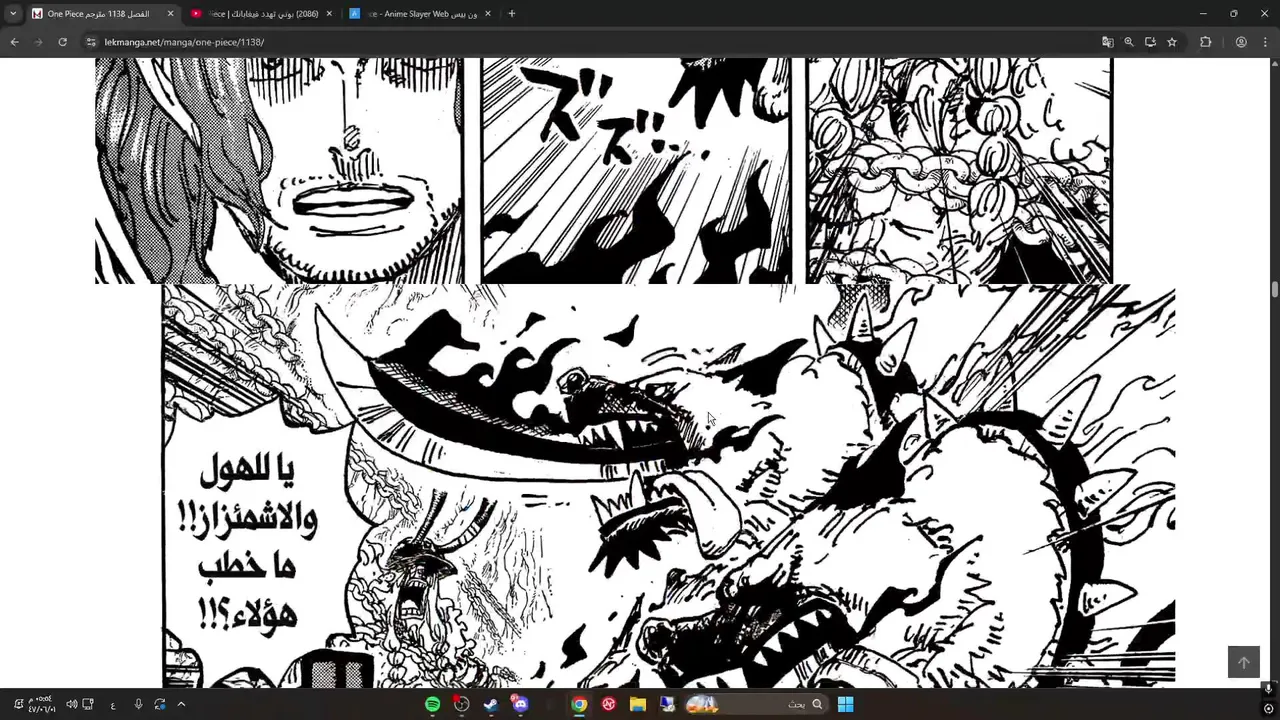Viewport: 1280px width, 720px height.
Task: Switch the input language indicator in the tray
Action: tap(113, 704)
